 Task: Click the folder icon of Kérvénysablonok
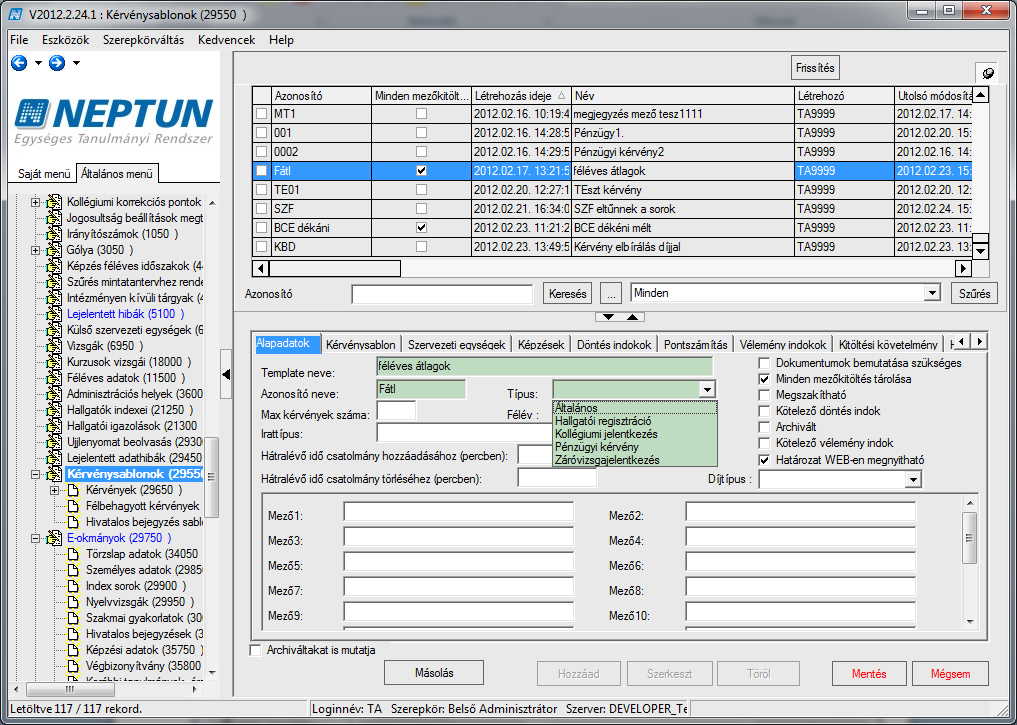click(x=54, y=474)
